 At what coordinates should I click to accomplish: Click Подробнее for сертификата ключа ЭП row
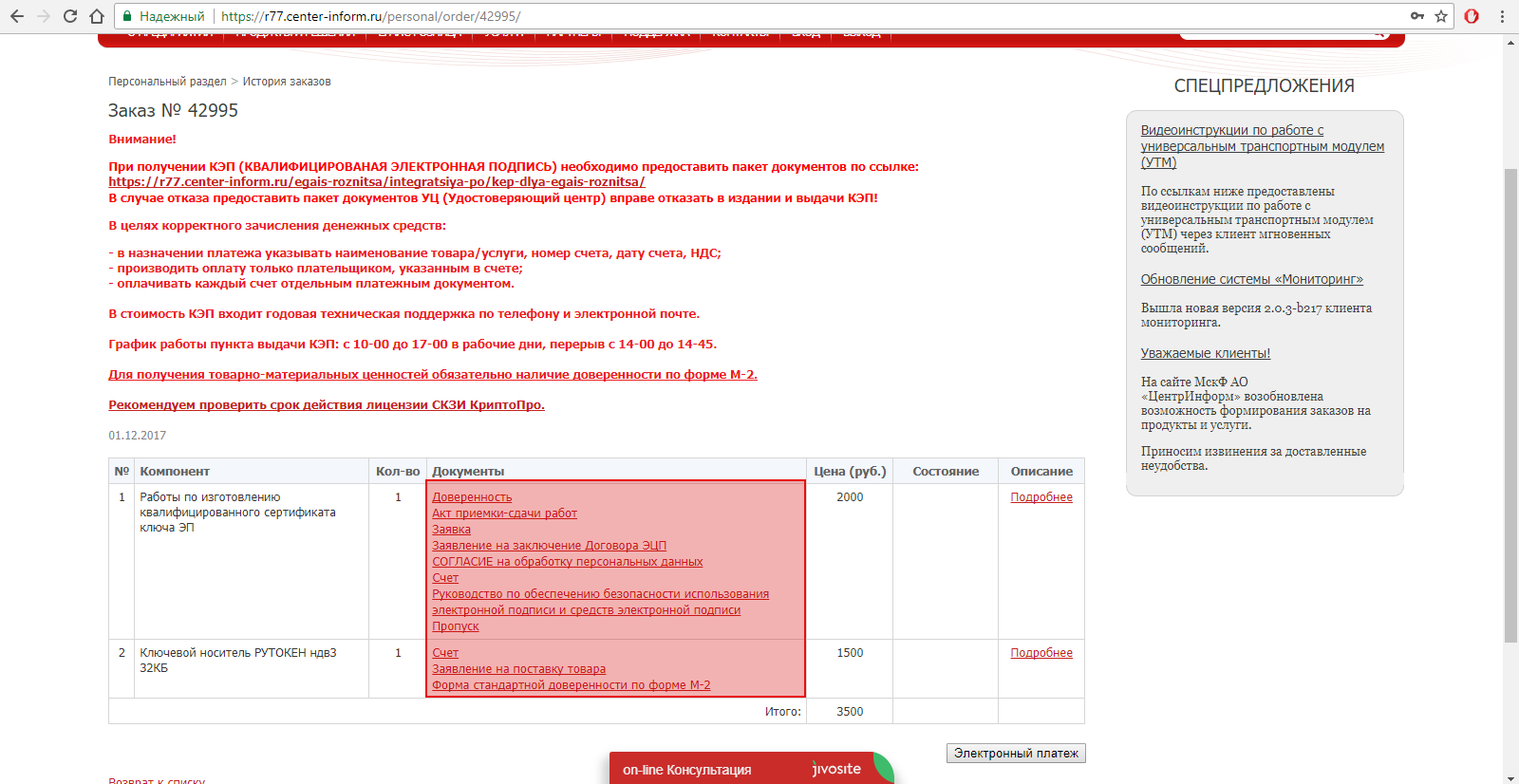pyautogui.click(x=1041, y=497)
